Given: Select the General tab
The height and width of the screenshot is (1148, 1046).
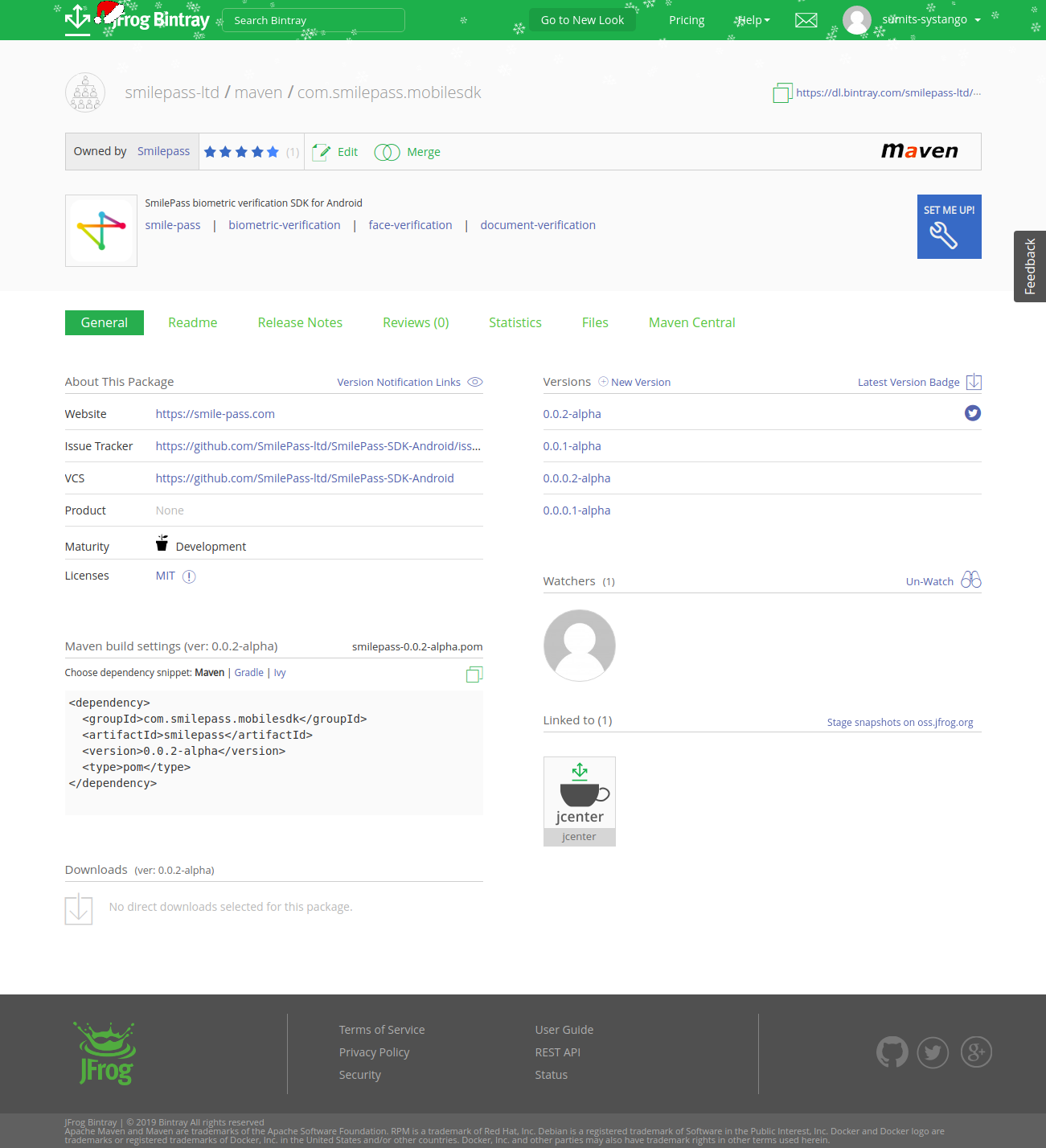Looking at the screenshot, I should pos(105,322).
